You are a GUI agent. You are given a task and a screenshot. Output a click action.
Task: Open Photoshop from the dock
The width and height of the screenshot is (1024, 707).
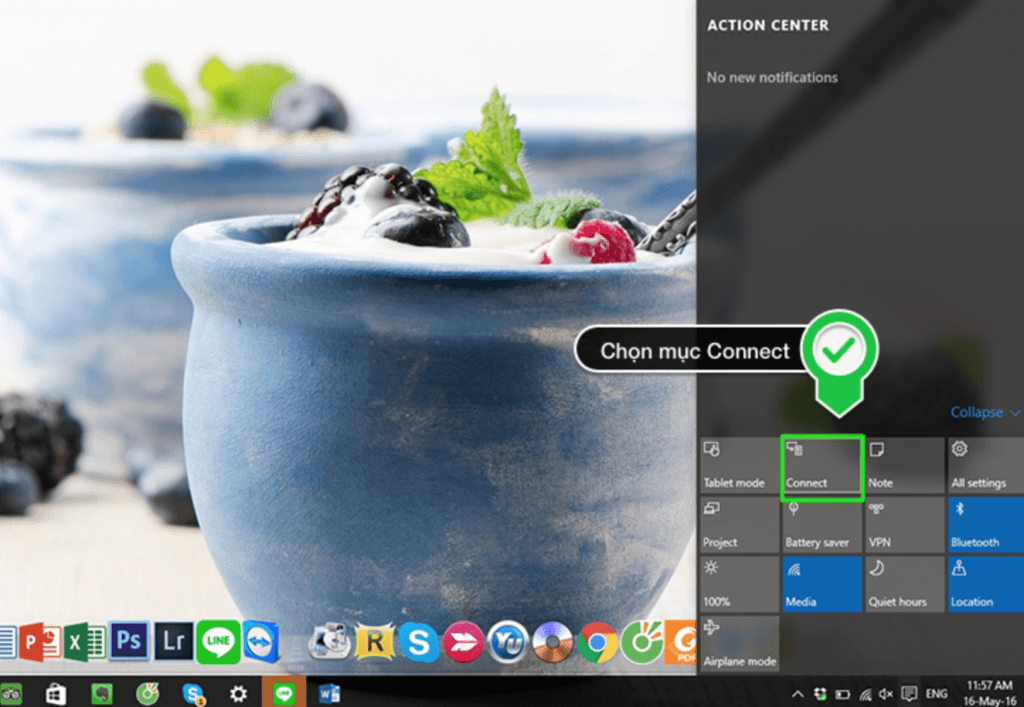pos(129,641)
